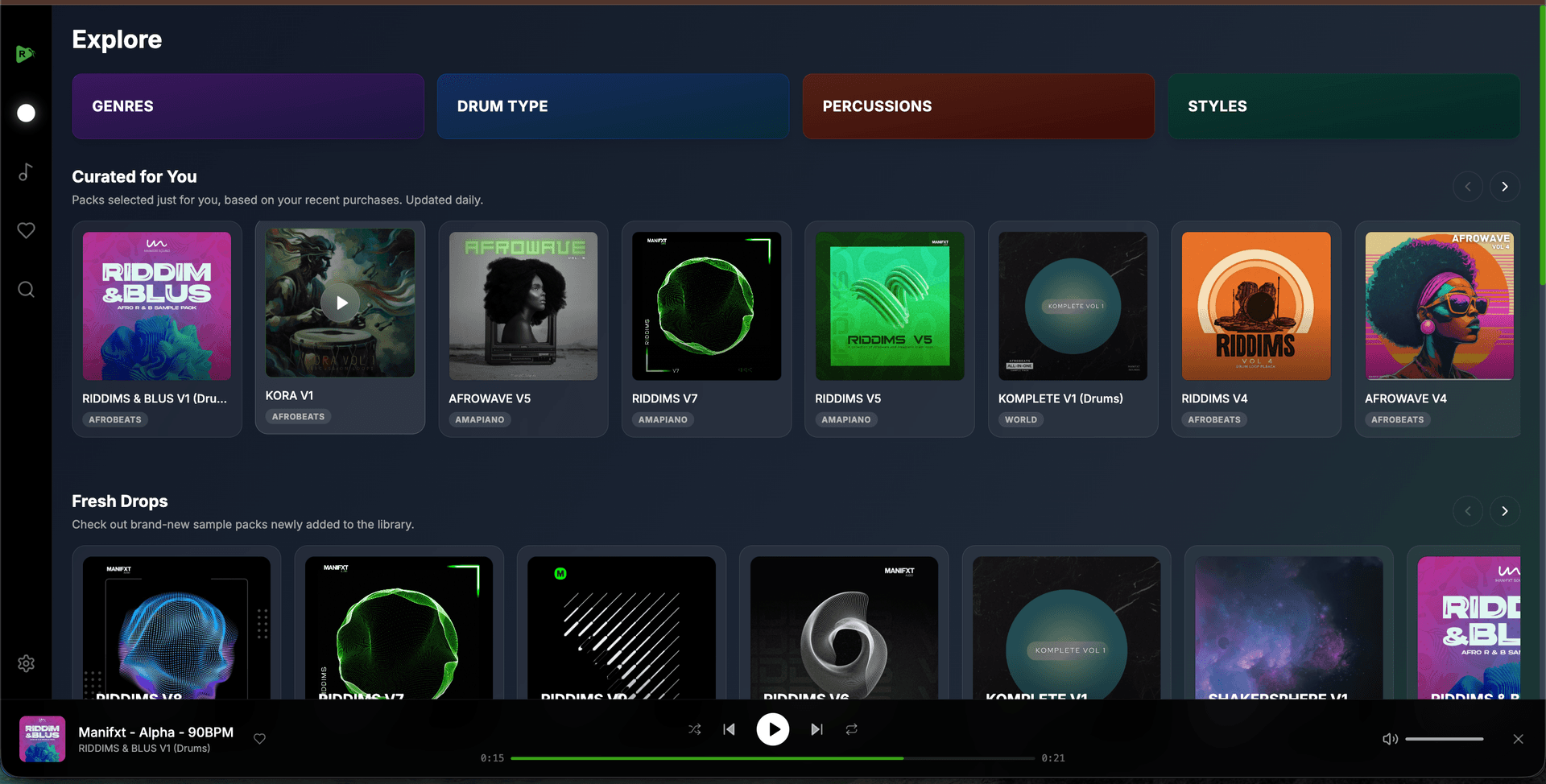
Task: Click the page's vertical scrollbar
Action: coord(1542,145)
